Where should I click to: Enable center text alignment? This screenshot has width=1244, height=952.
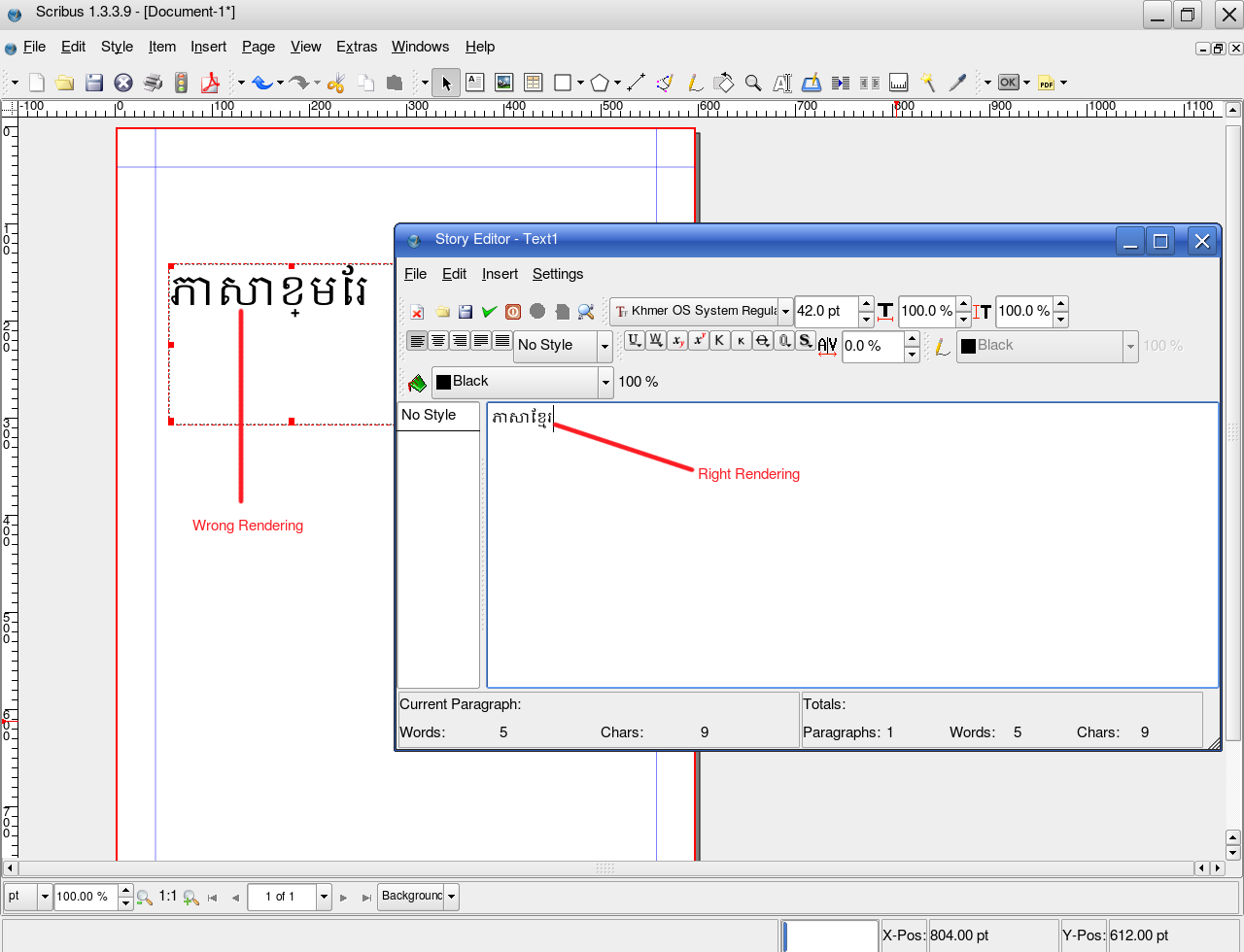pos(438,341)
